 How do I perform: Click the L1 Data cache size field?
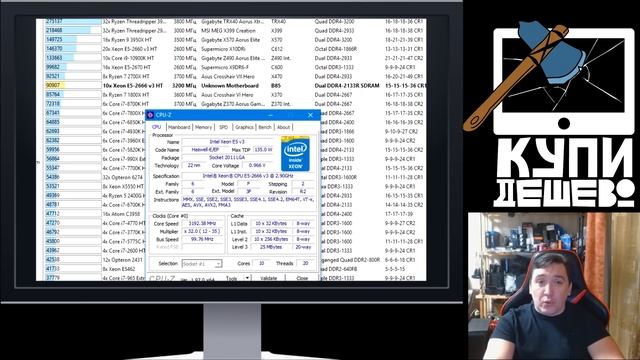pyautogui.click(x=271, y=224)
